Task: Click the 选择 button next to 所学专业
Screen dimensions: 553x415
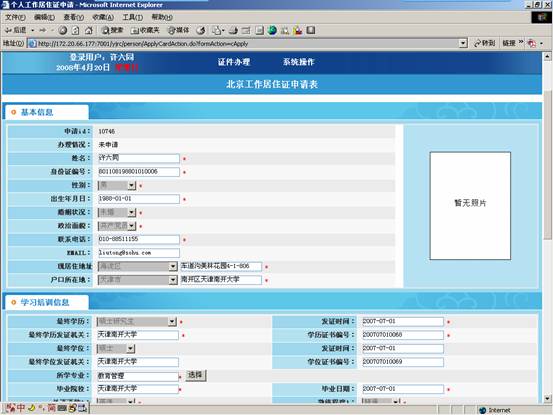Action: pyautogui.click(x=196, y=375)
